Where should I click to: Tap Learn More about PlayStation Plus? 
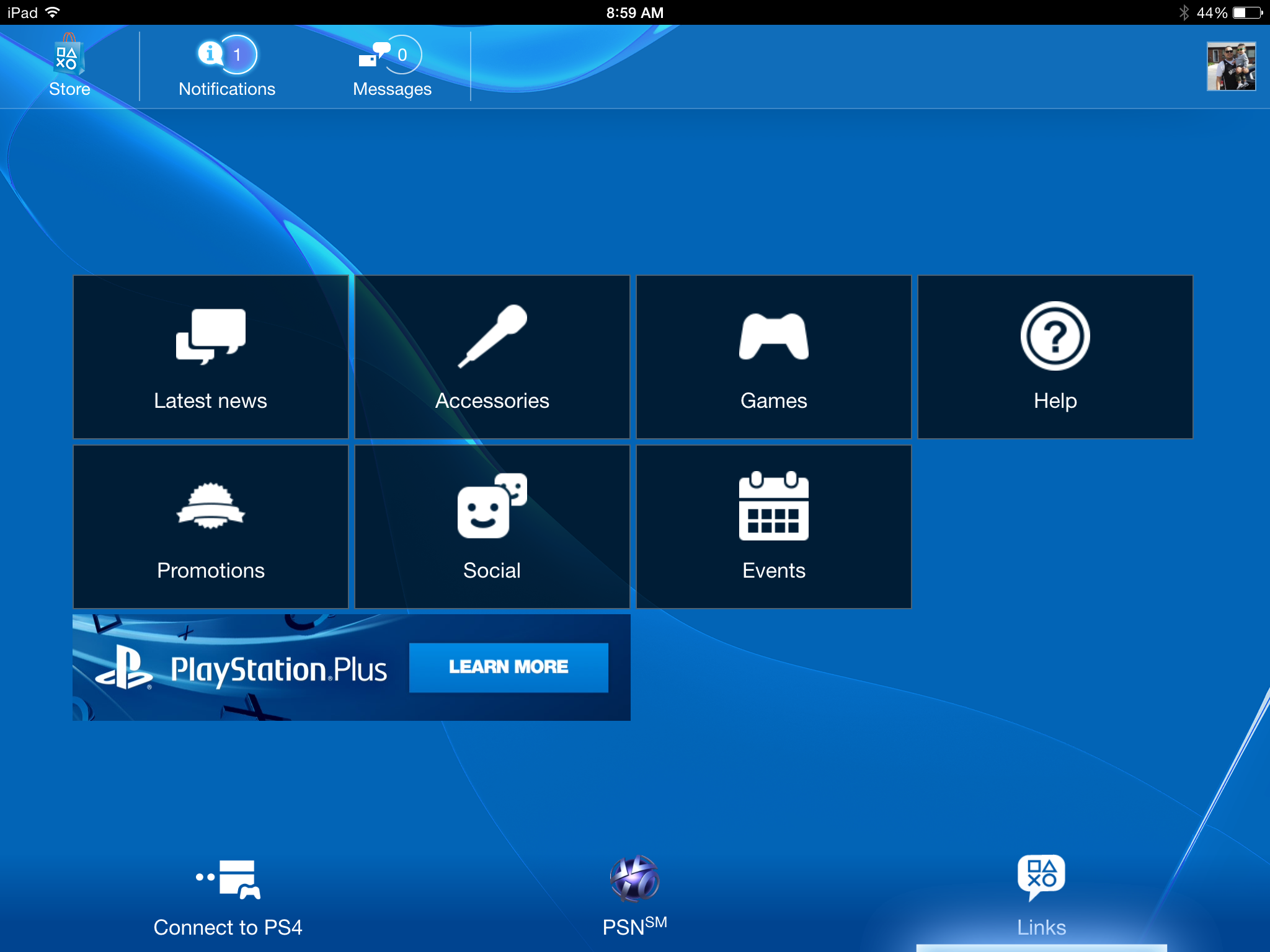click(508, 668)
